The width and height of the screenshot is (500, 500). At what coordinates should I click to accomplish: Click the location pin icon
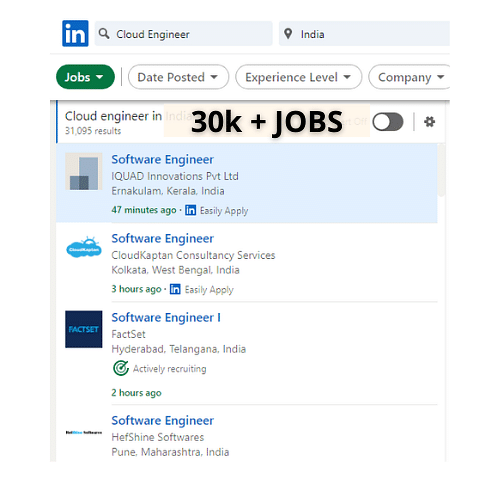[x=288, y=34]
